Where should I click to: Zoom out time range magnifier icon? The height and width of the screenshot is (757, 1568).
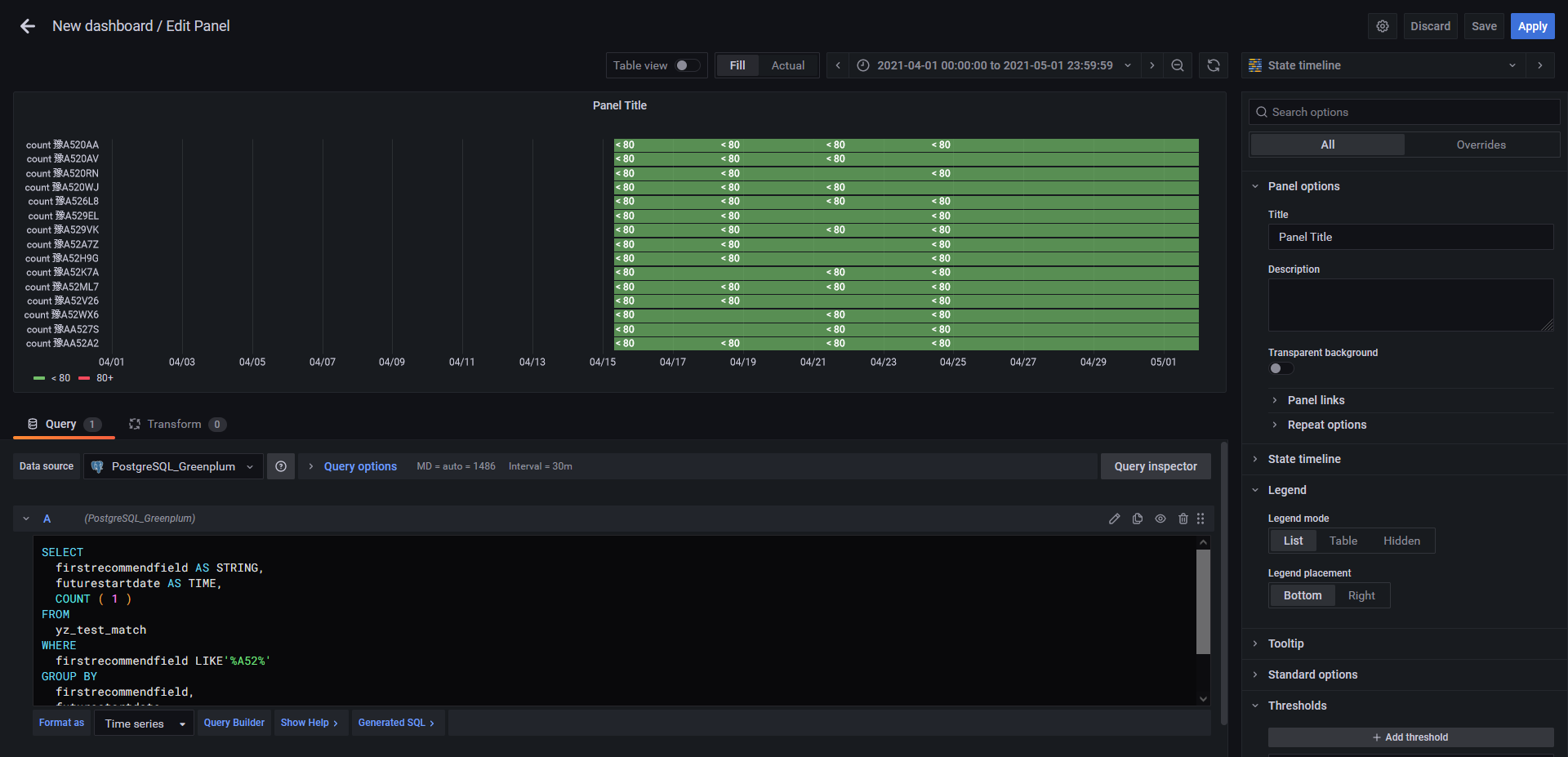1178,65
